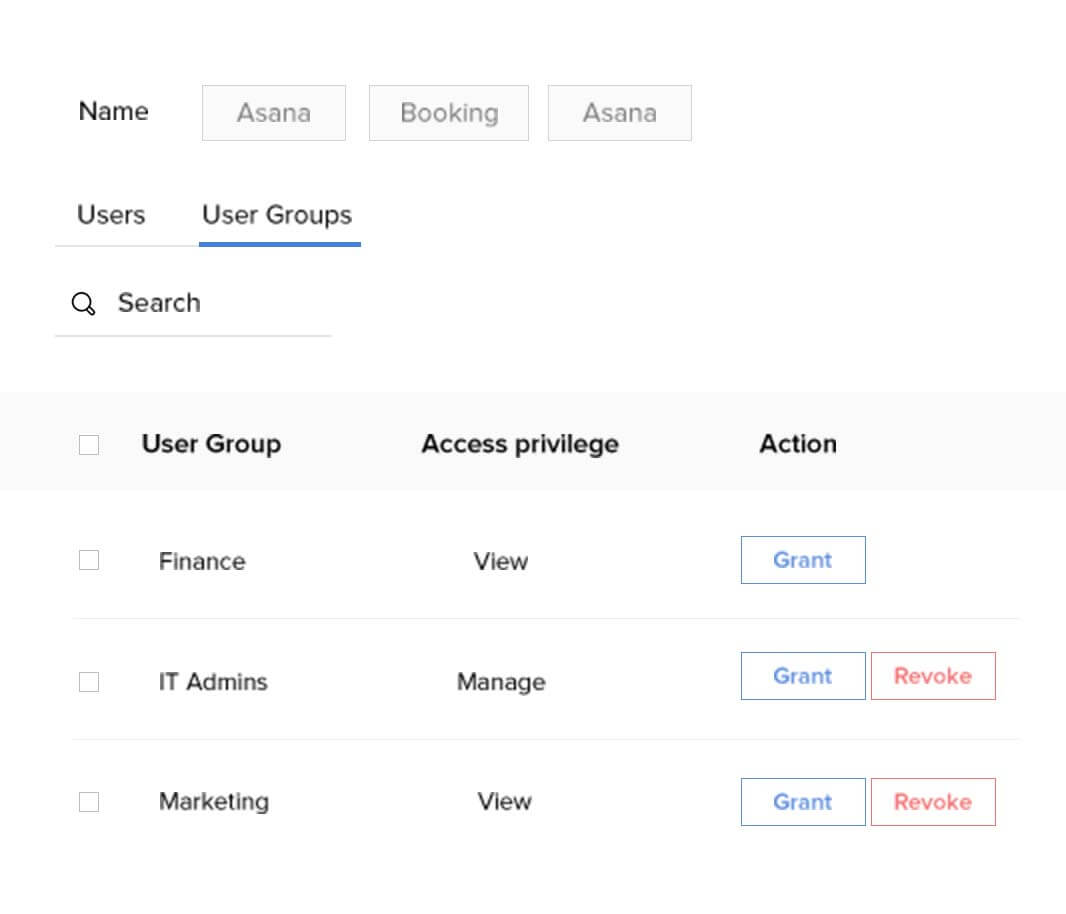
Task: Click the Access privilege column header
Action: coord(520,444)
